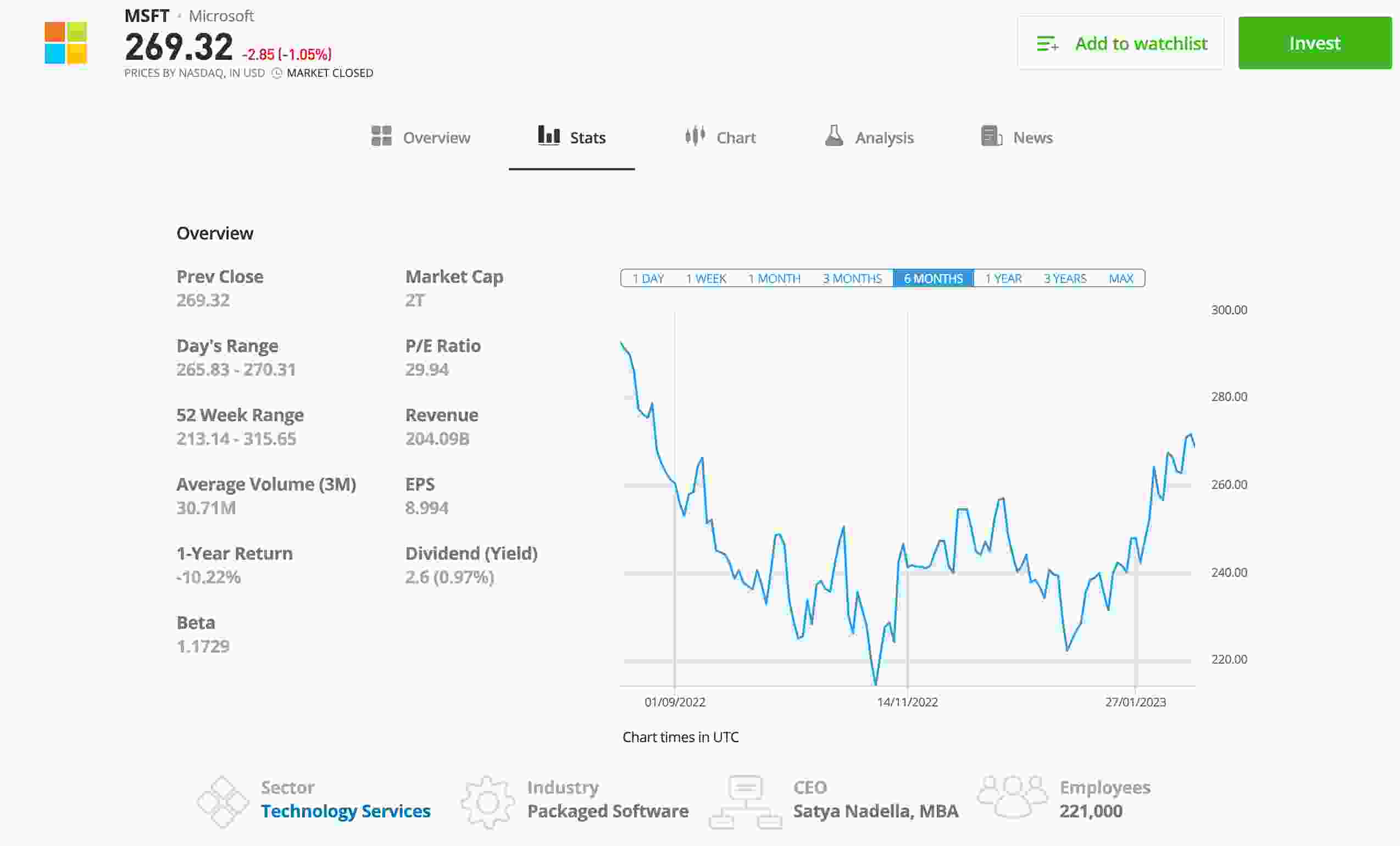Choose the 3 MONTHS chart period
This screenshot has height=846, width=1400.
click(852, 279)
